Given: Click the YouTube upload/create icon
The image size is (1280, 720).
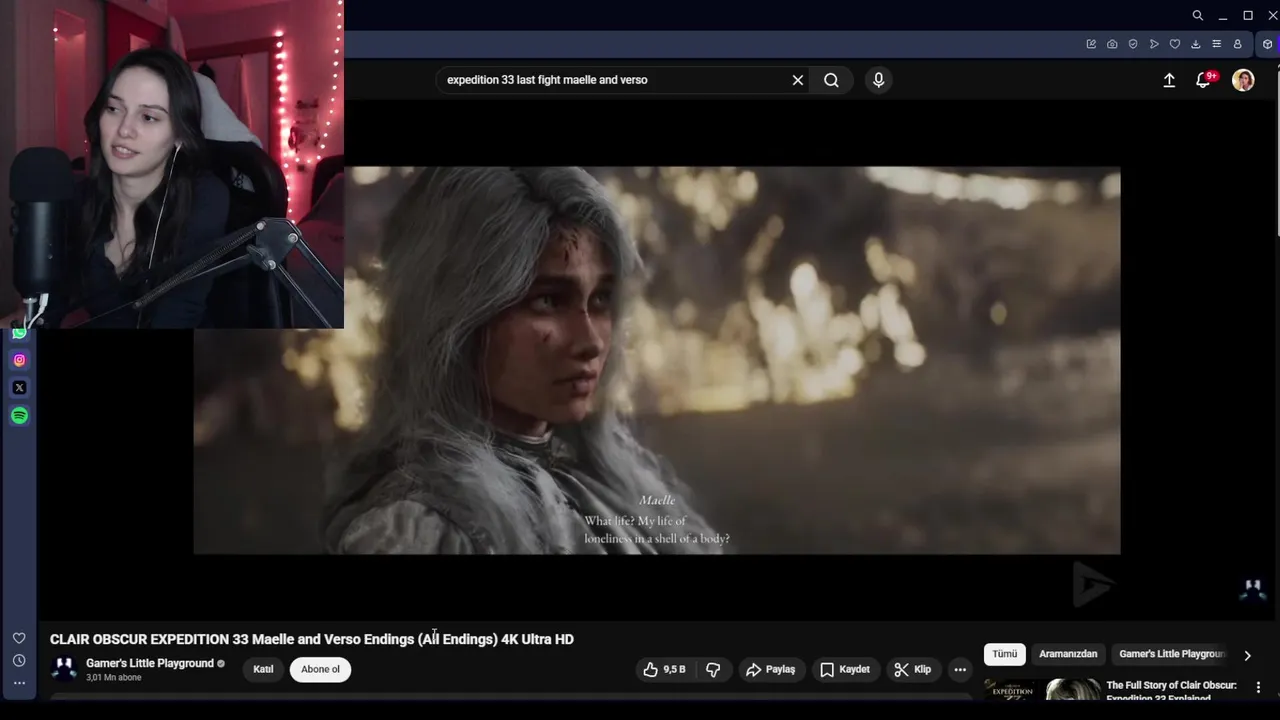Looking at the screenshot, I should point(1169,80).
